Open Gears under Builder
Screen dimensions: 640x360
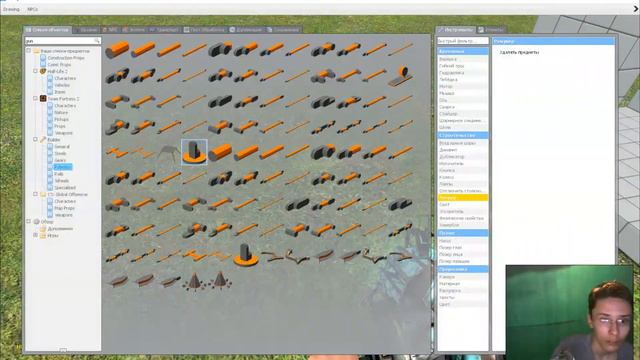click(60, 160)
